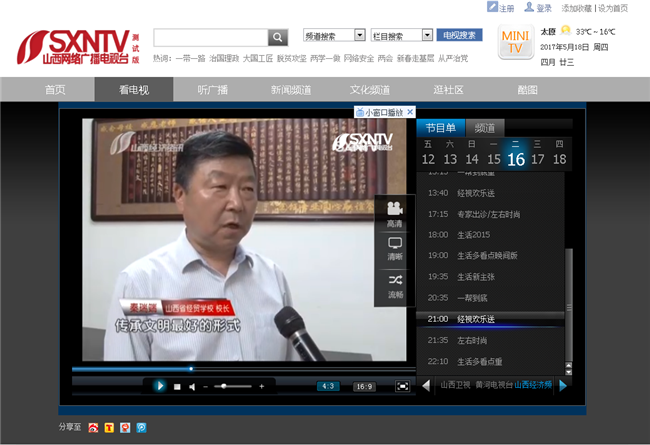
Task: Select the 21:00 经视欢乐送 program
Action: 490,319
